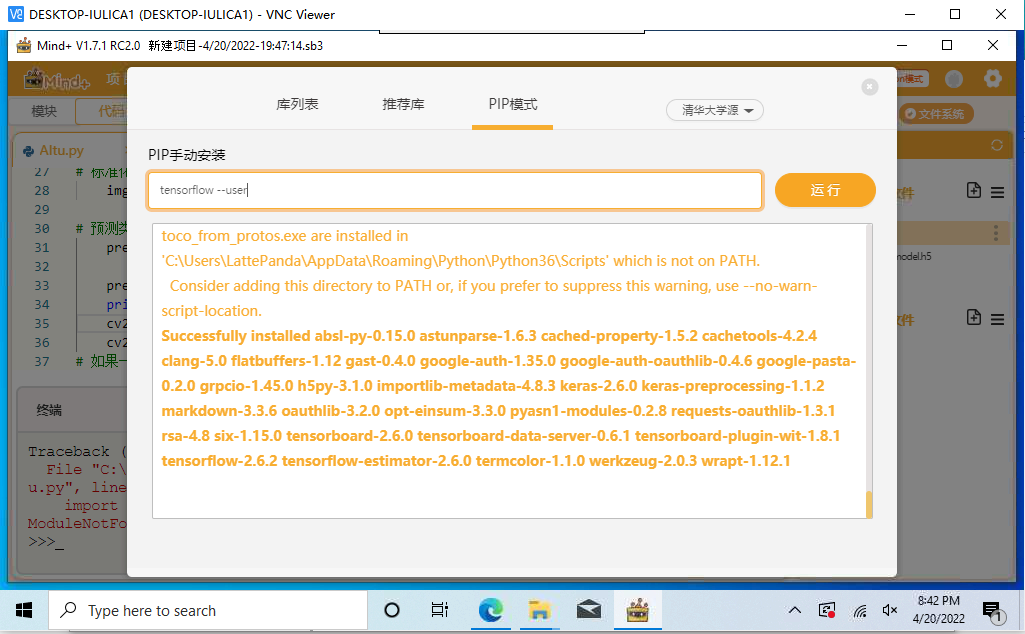
Task: Click the refresh icon in file panel
Action: (x=996, y=145)
